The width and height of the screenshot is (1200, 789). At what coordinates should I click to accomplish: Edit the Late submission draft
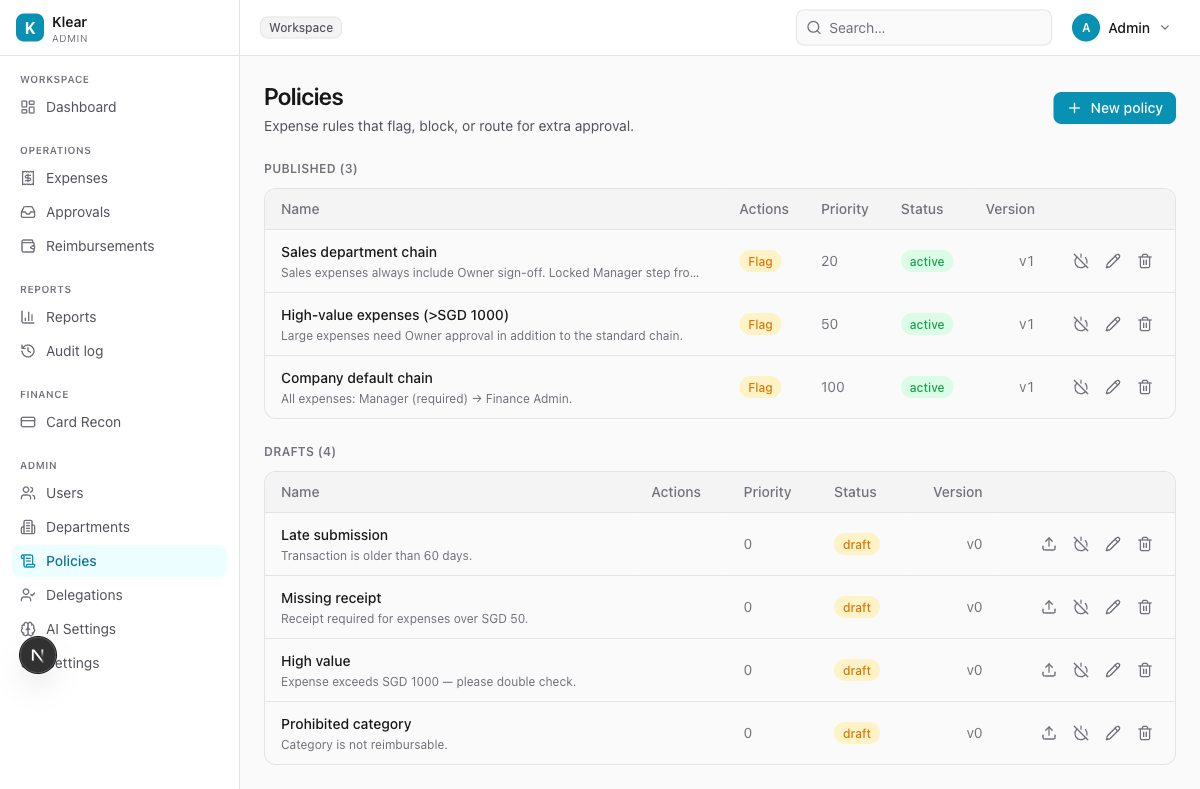pos(1113,544)
